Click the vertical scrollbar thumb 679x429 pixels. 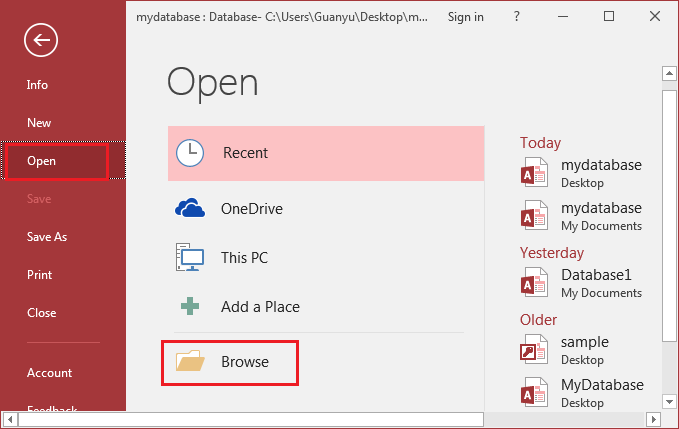[669, 216]
